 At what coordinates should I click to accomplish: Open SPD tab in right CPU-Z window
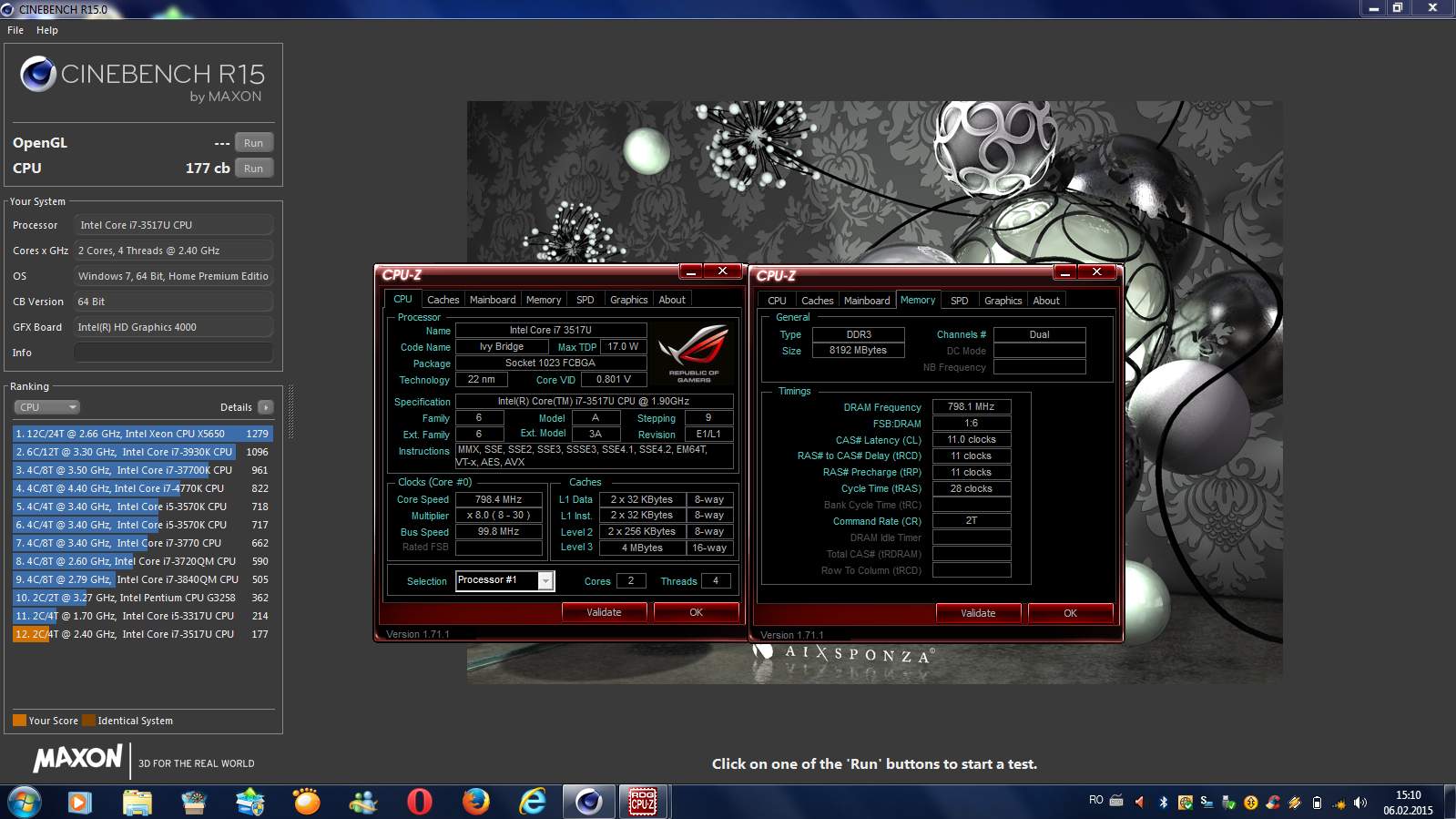click(960, 301)
